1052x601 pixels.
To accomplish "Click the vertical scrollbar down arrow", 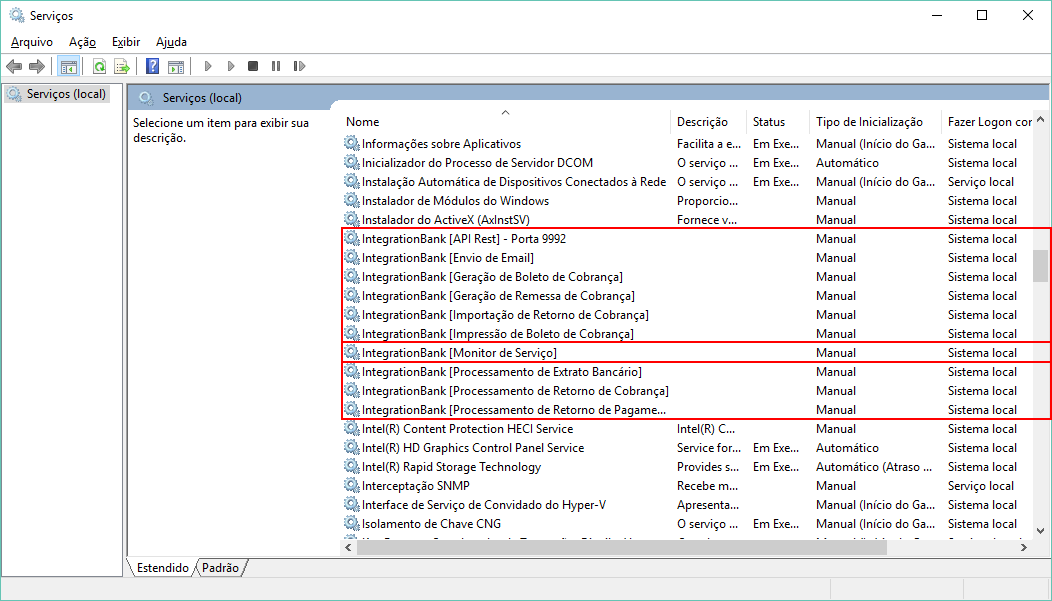I will (x=1041, y=530).
